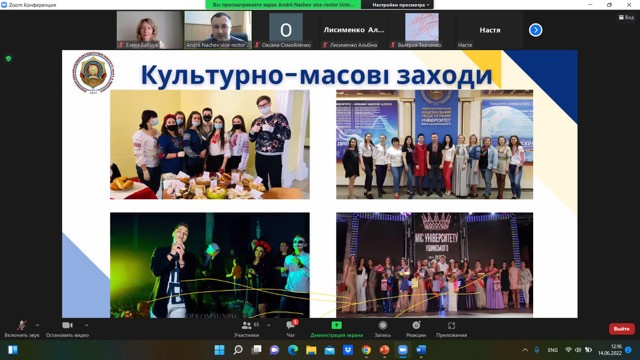Expand audio options arrow beside microphone
Image resolution: width=640 pixels, height=360 pixels.
38,325
